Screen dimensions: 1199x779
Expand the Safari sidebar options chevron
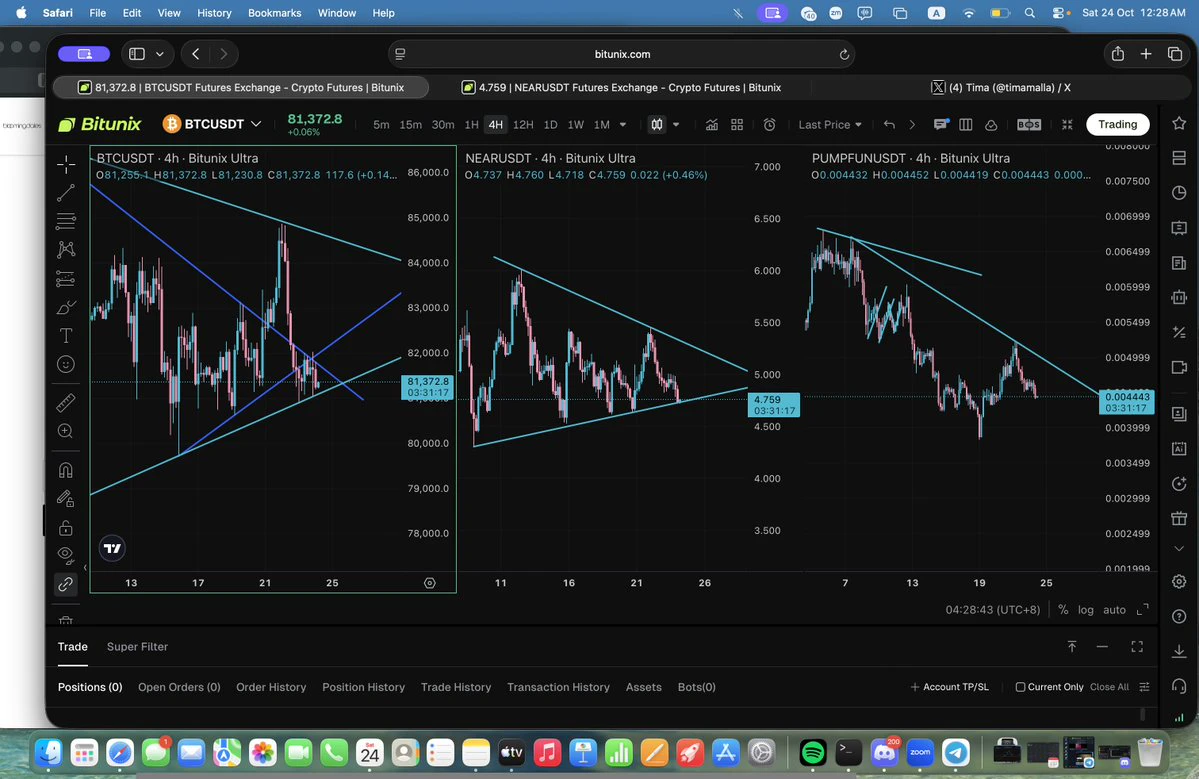click(x=160, y=54)
